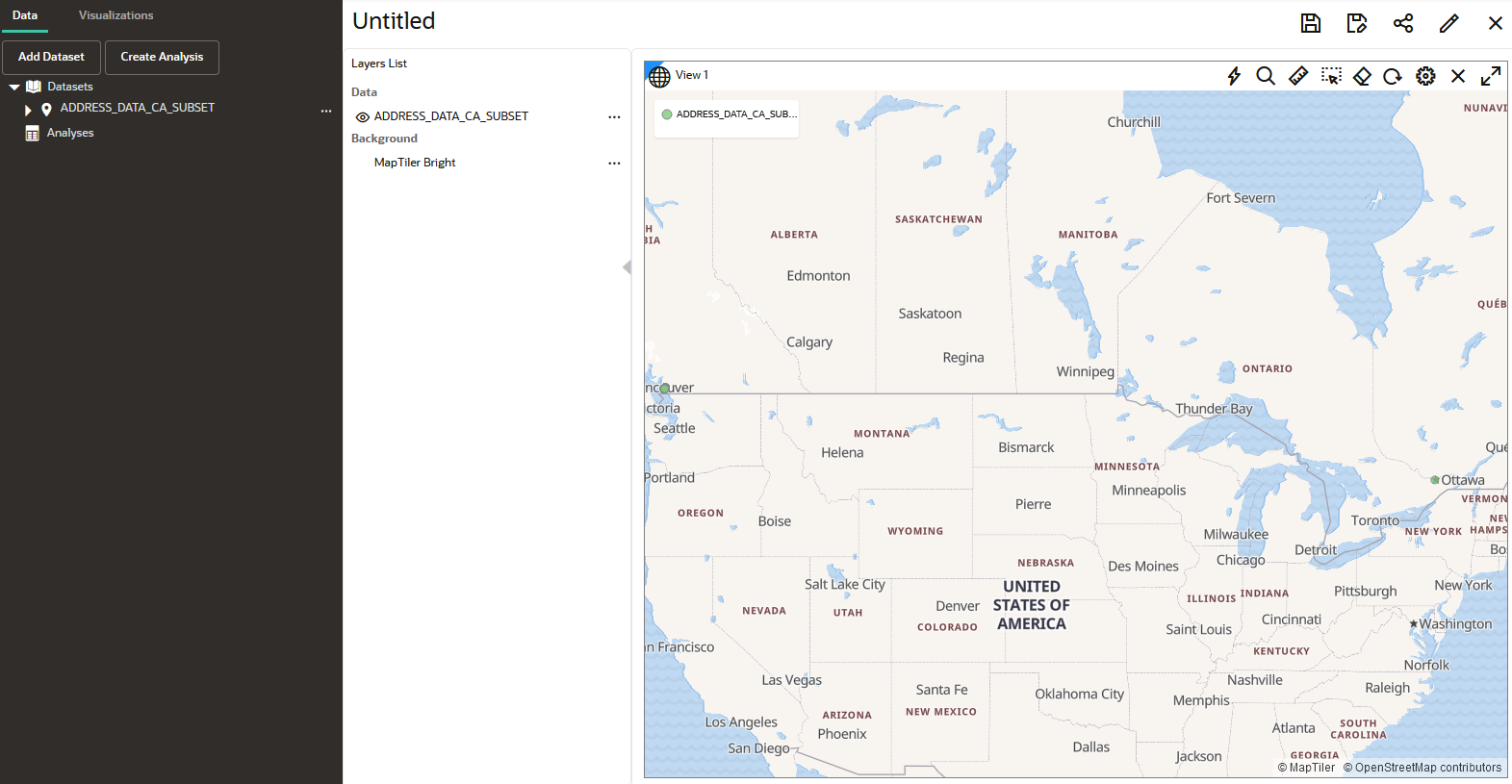
Task: Select the Data tab
Action: [25, 15]
